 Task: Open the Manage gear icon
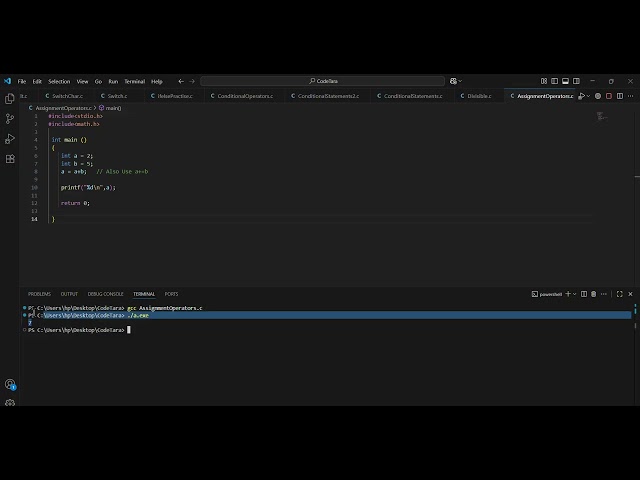pos(10,402)
